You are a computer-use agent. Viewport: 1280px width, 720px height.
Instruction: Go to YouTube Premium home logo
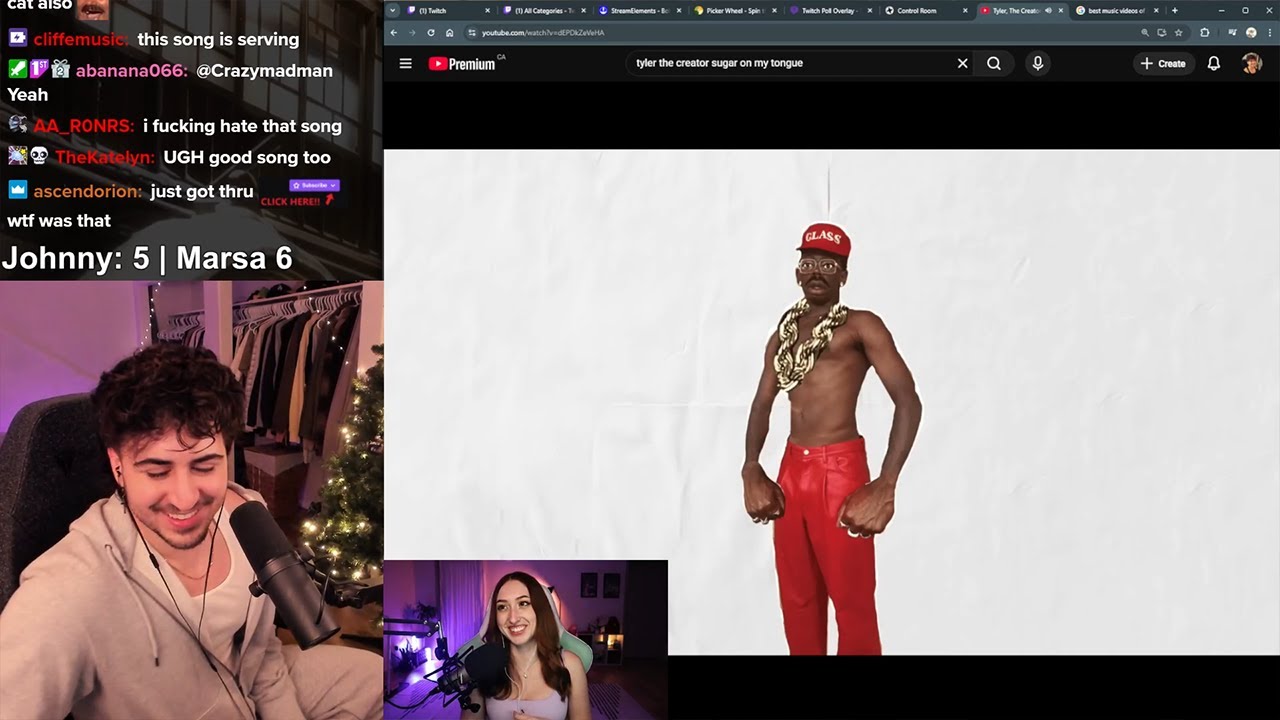click(462, 63)
